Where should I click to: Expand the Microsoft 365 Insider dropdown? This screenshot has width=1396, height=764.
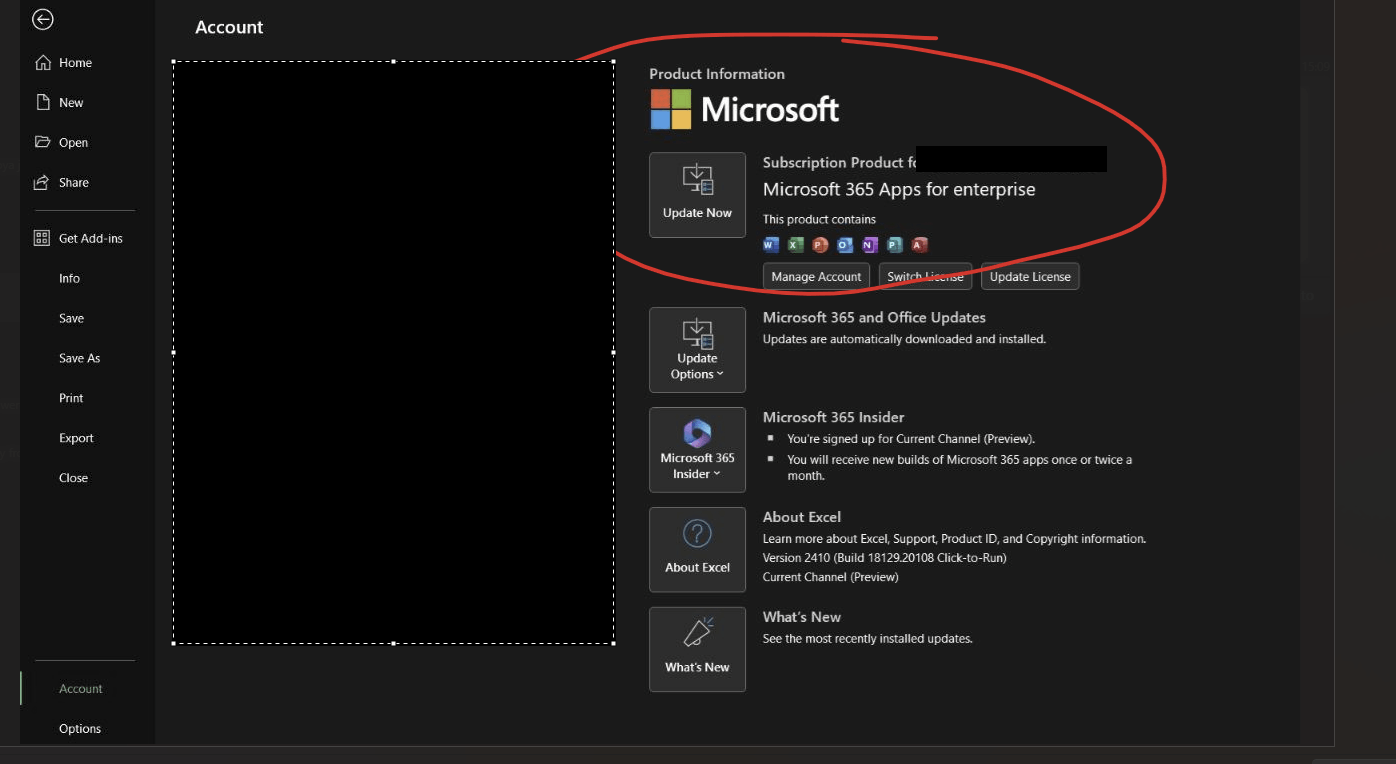pos(697,450)
